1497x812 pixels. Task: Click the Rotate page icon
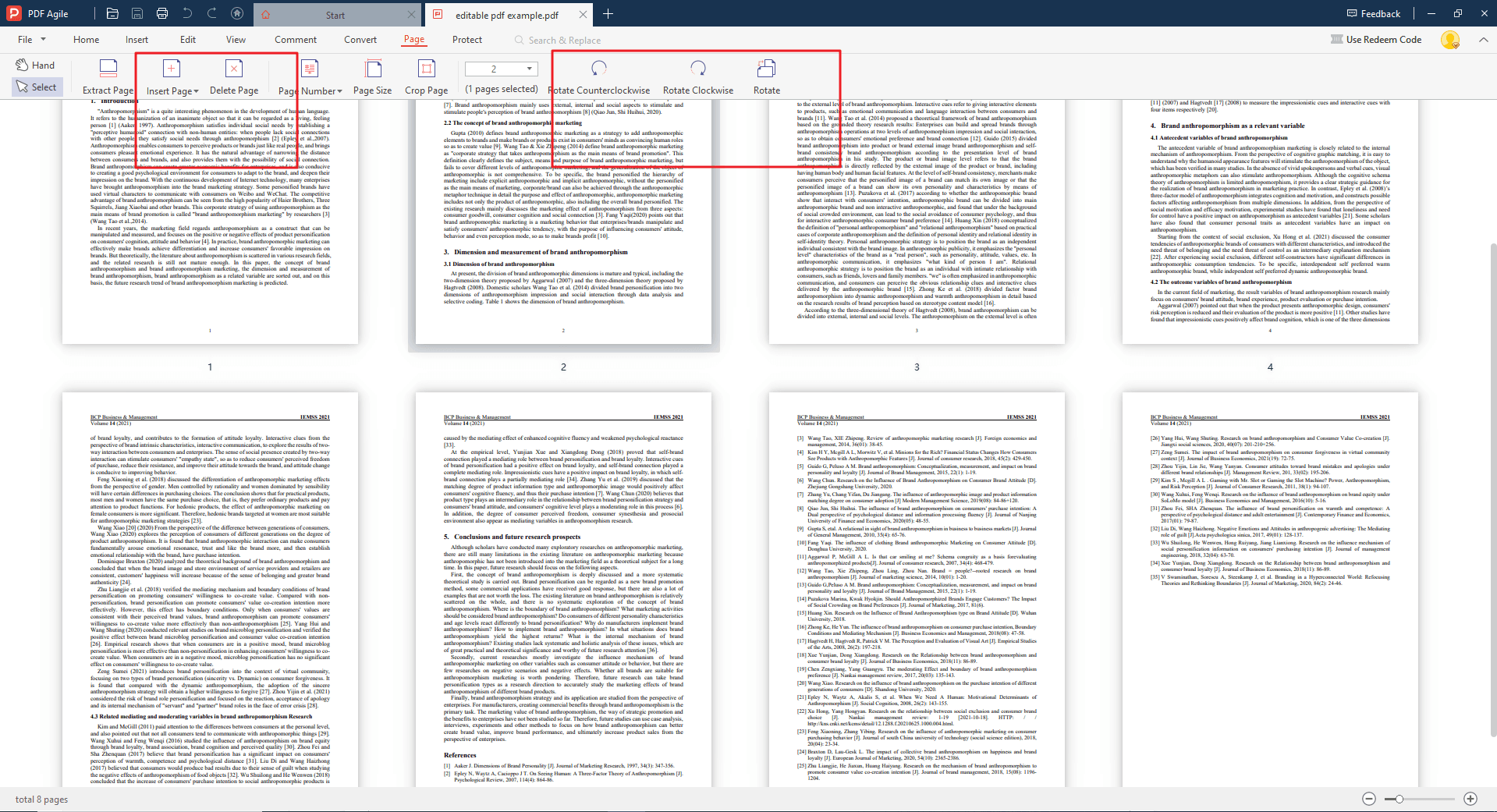tap(766, 69)
